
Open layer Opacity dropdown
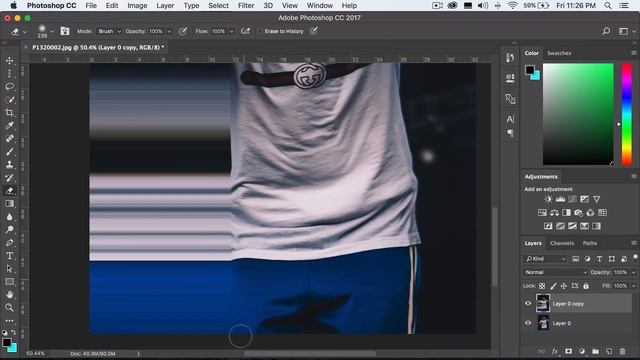[633, 272]
